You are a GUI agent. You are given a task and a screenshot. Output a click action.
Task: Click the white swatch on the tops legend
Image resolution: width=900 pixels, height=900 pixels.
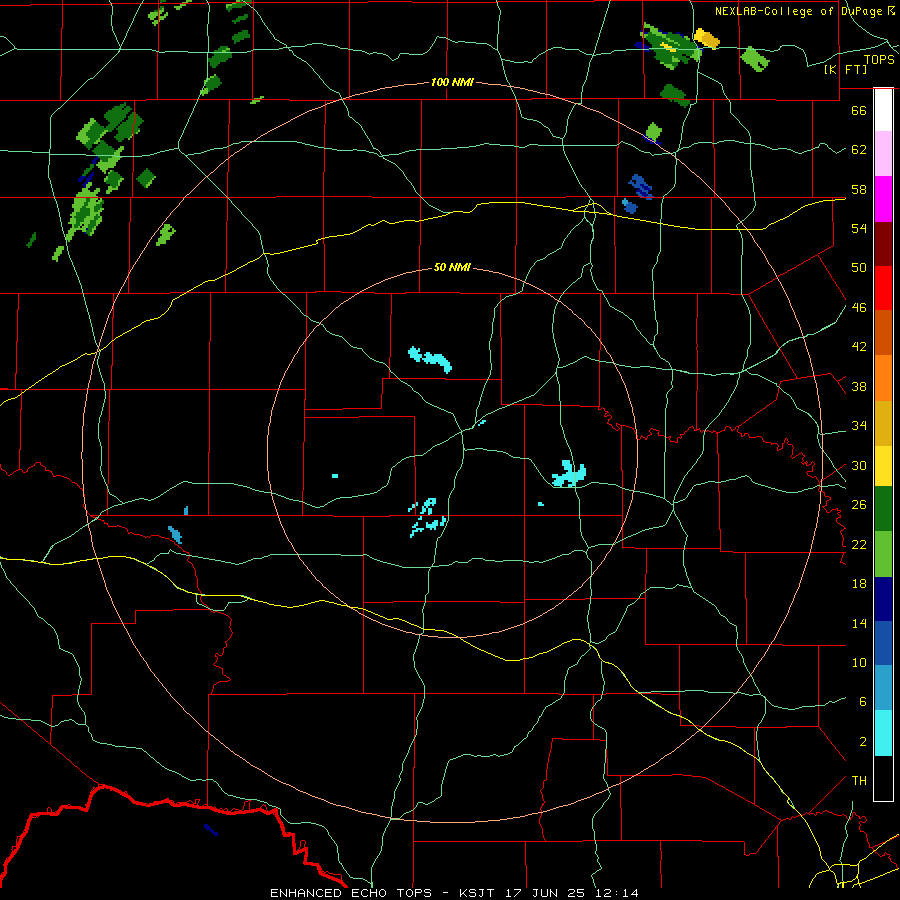(x=883, y=110)
